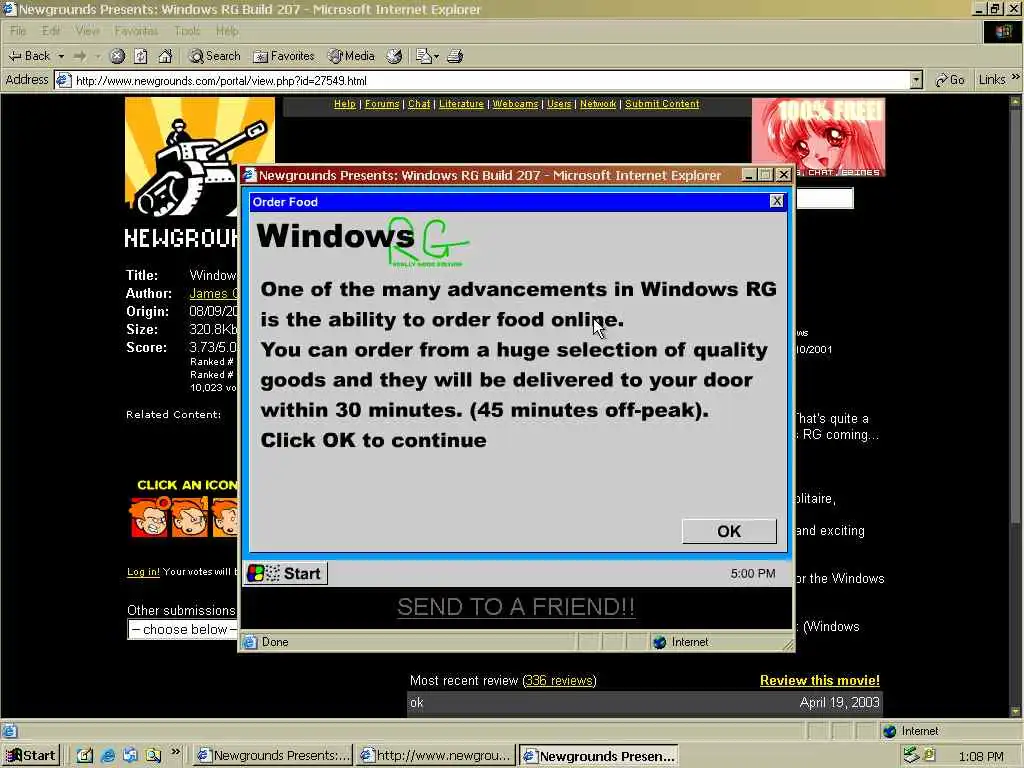Expand the Address bar dropdown arrow
The height and width of the screenshot is (768, 1024).
pos(916,80)
